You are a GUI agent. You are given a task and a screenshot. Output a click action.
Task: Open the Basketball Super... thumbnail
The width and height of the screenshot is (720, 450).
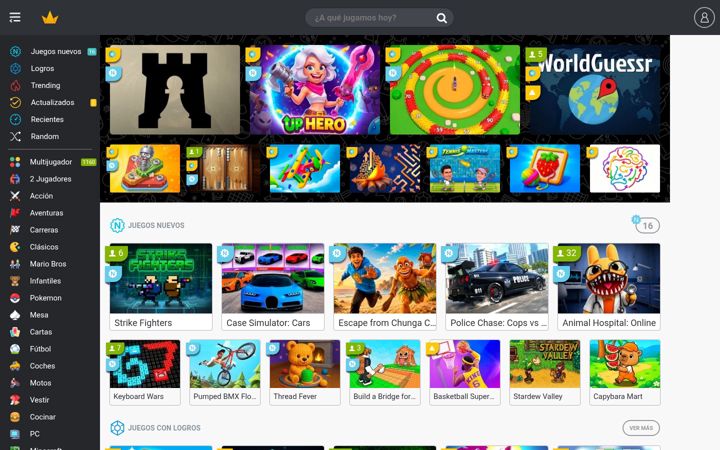[x=465, y=364]
